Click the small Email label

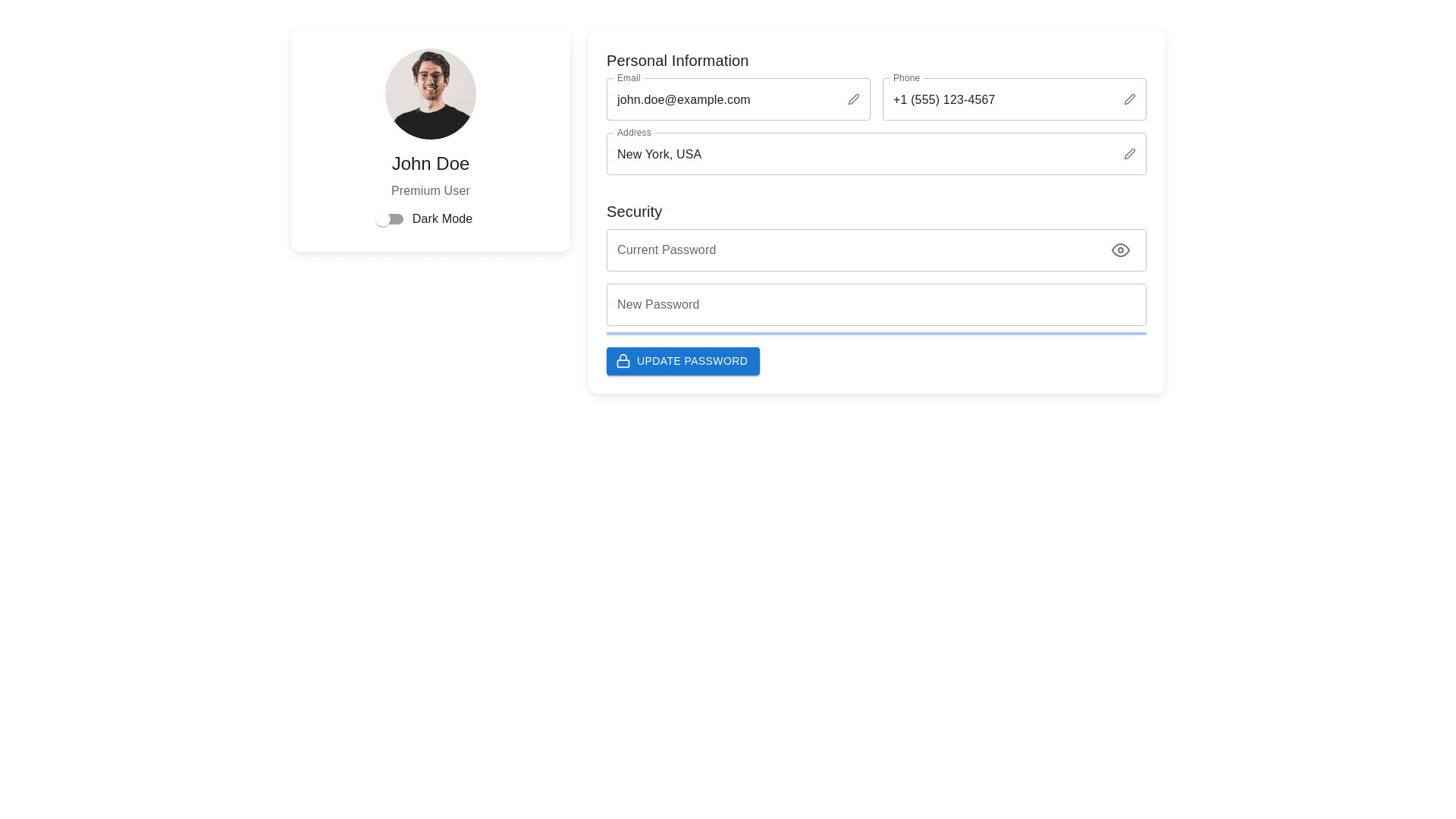click(x=629, y=78)
